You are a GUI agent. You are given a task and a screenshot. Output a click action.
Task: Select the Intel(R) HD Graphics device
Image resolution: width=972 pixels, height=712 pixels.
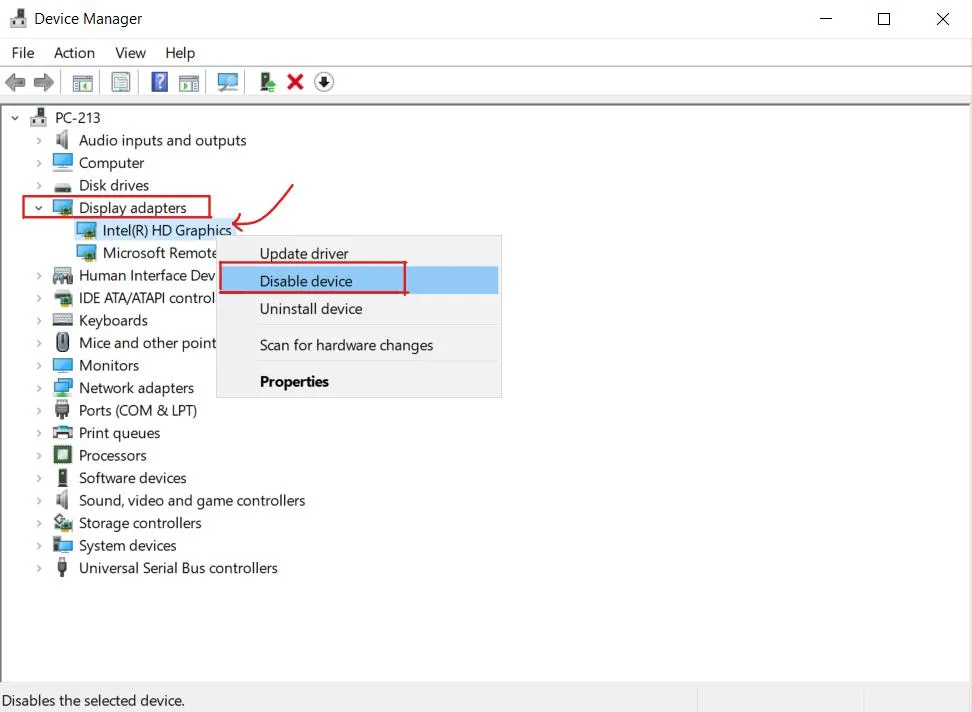pos(165,230)
